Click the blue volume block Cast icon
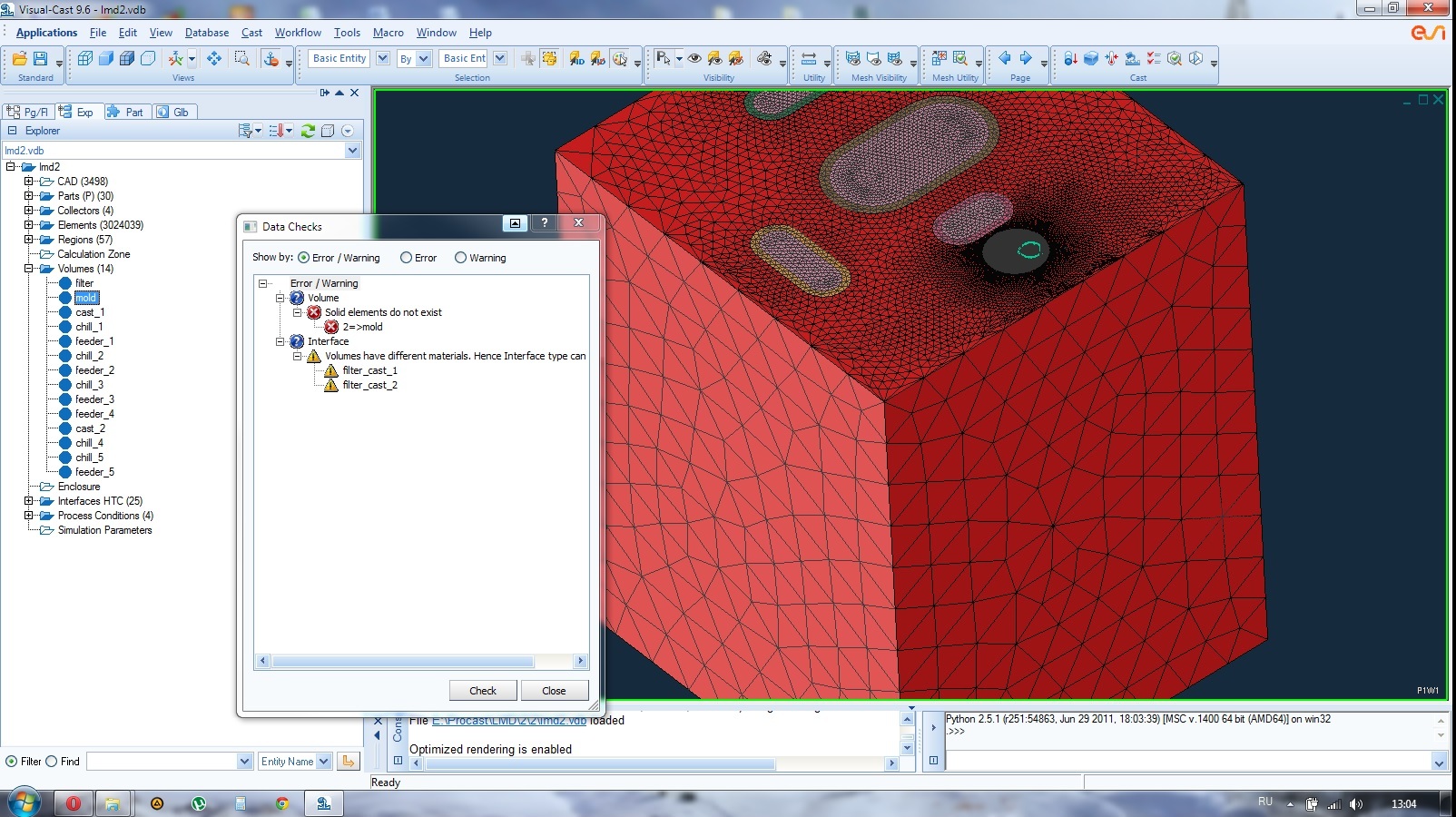This screenshot has width=1456, height=817. coord(1091,58)
